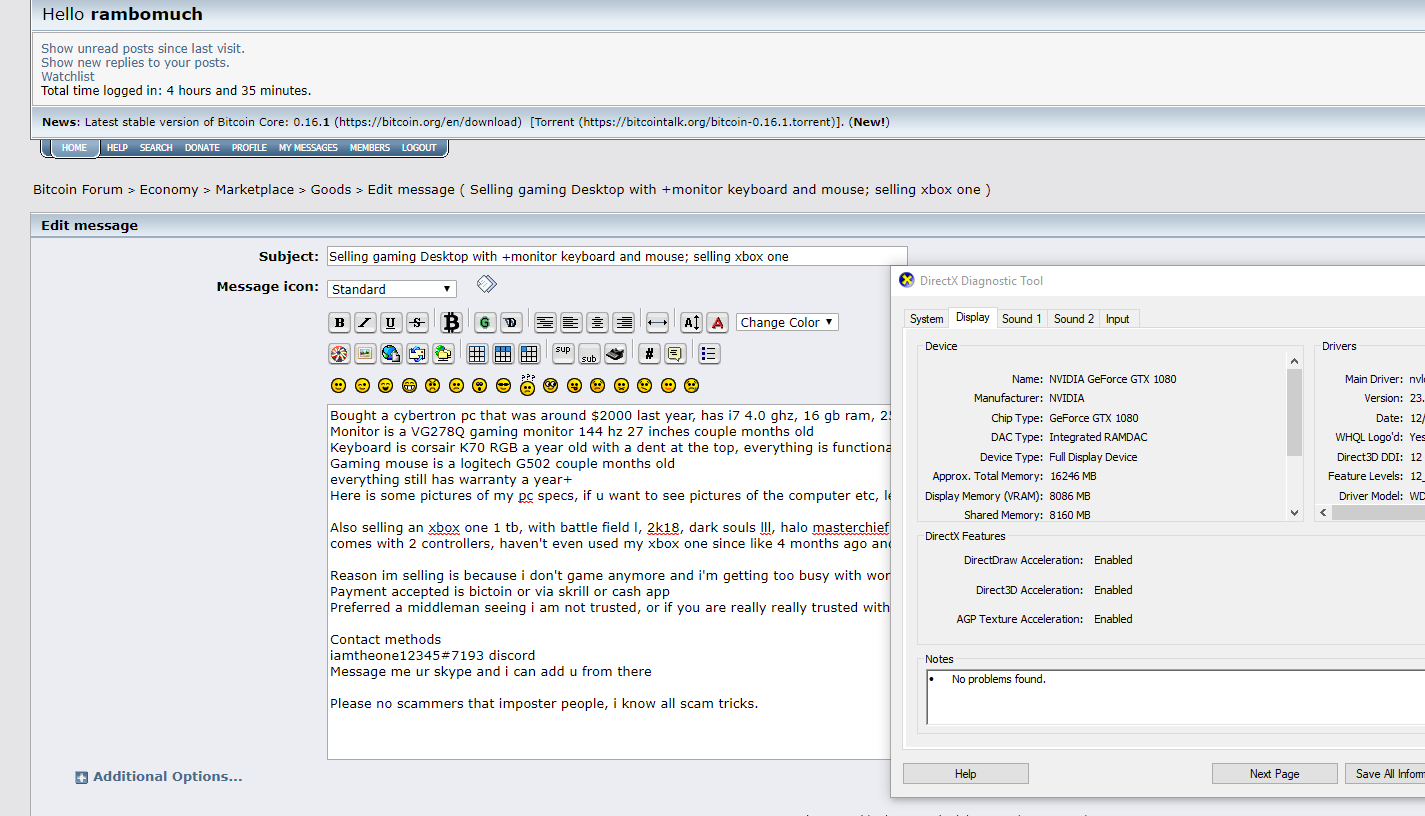
Task: Insert a quote block
Action: (x=675, y=353)
